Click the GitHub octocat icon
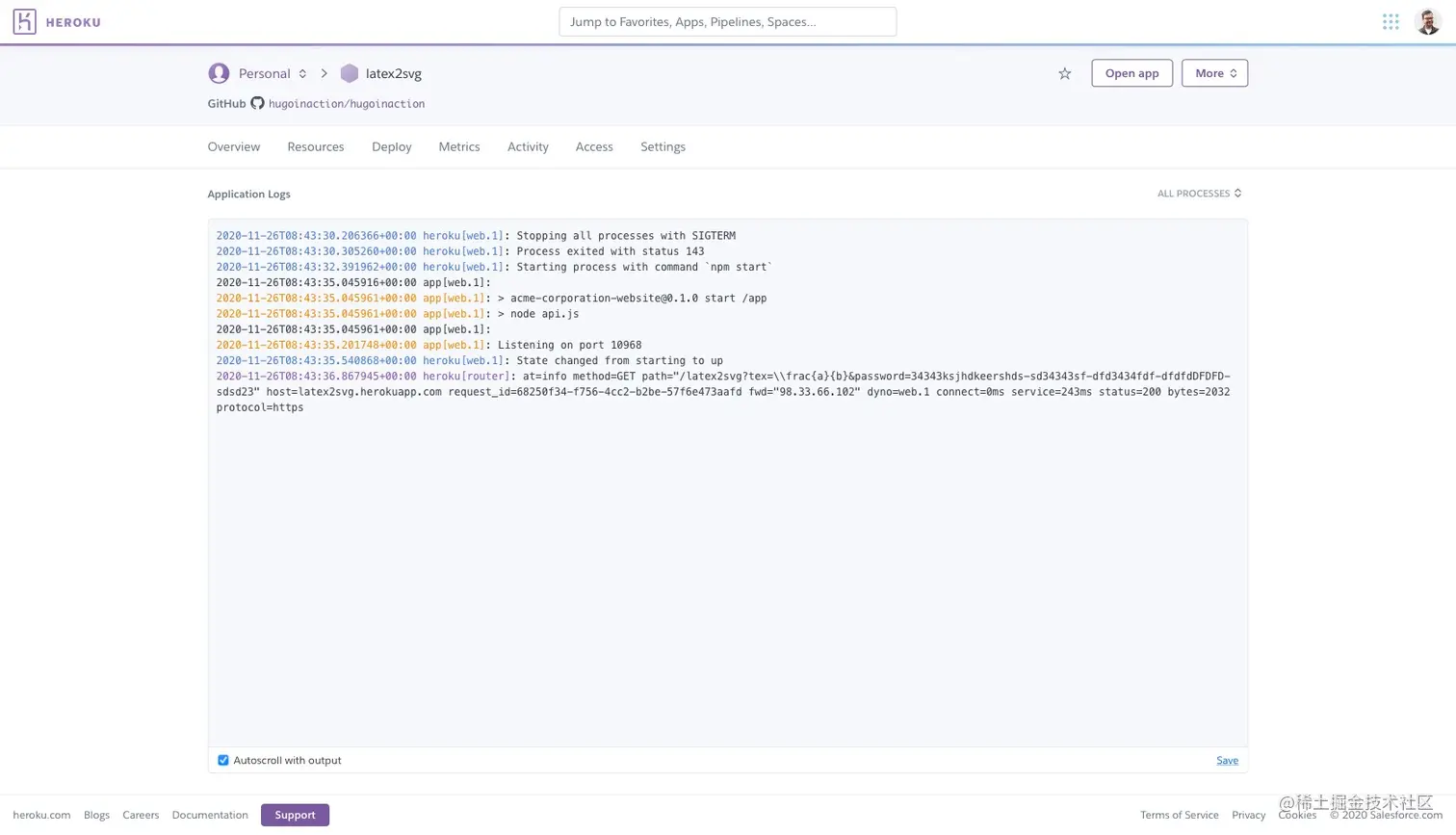The width and height of the screenshot is (1456, 835). tap(257, 103)
